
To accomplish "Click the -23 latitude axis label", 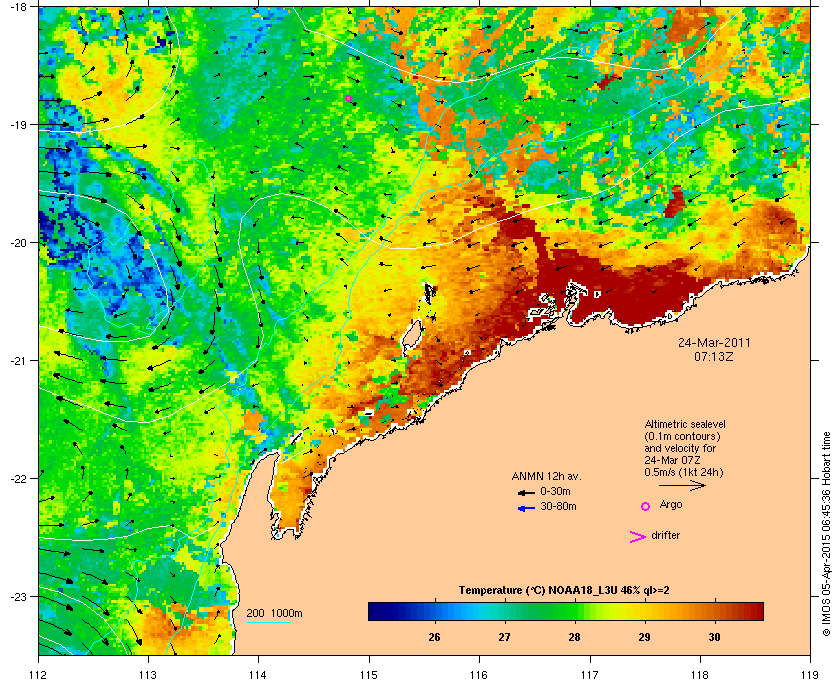I will (19, 596).
